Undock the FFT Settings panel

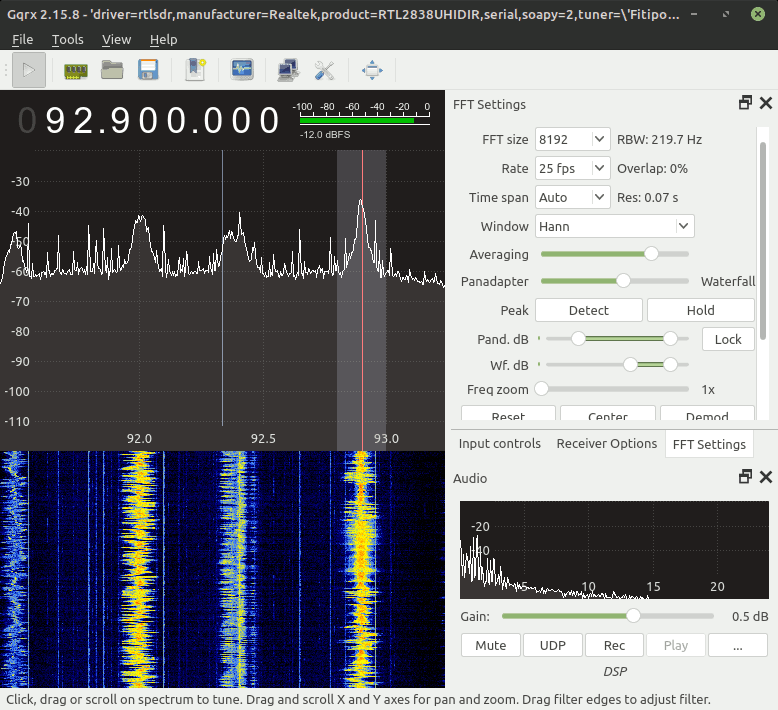(745, 103)
